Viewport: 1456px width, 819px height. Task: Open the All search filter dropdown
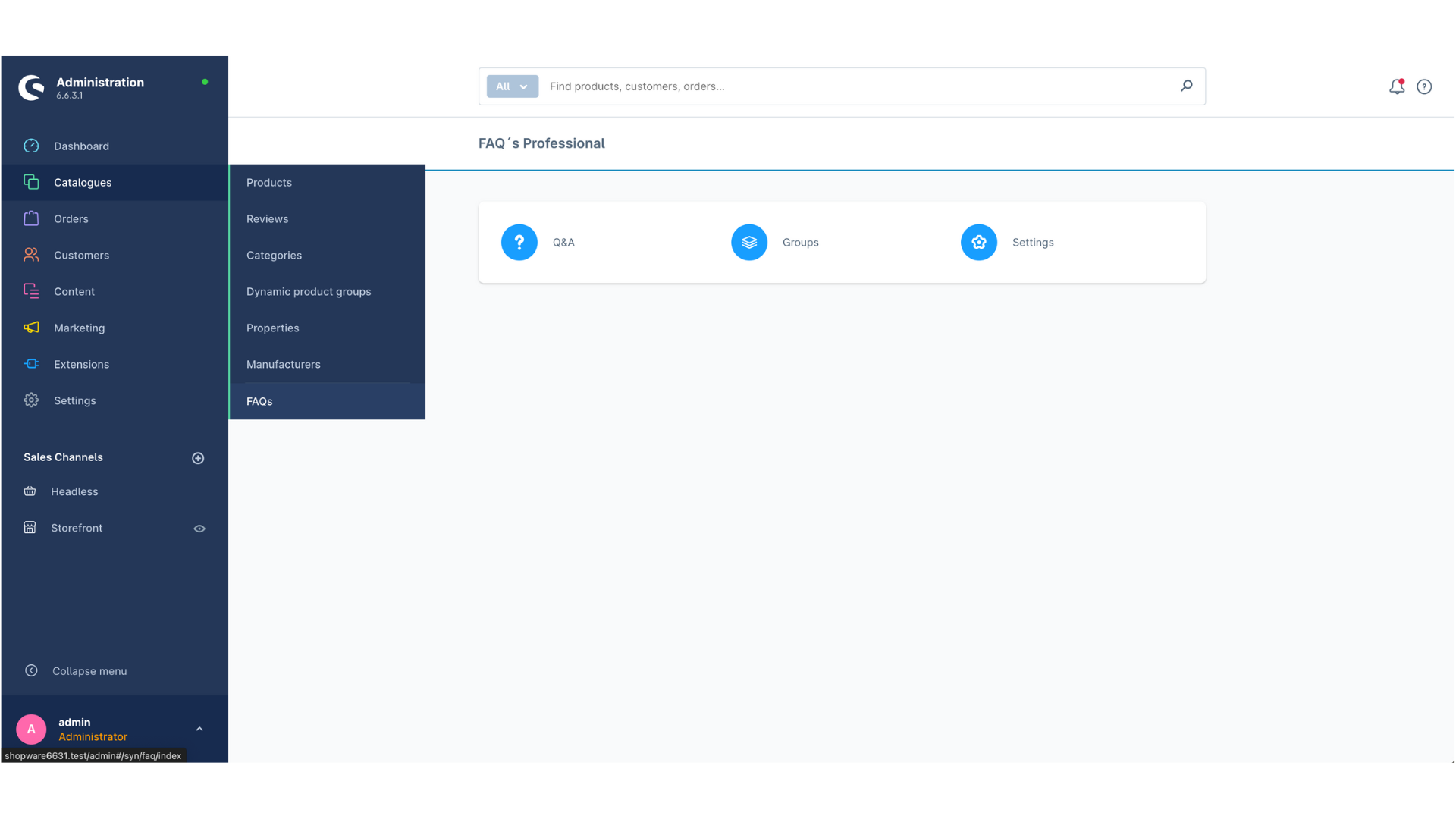coord(512,86)
